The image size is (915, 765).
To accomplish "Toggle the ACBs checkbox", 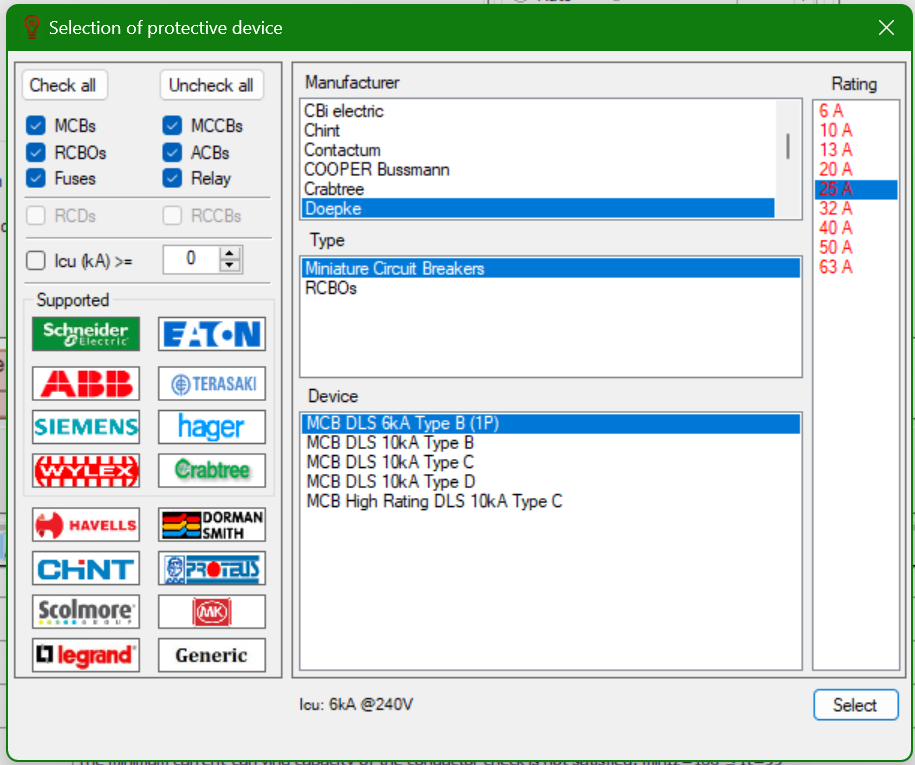I will tap(172, 152).
